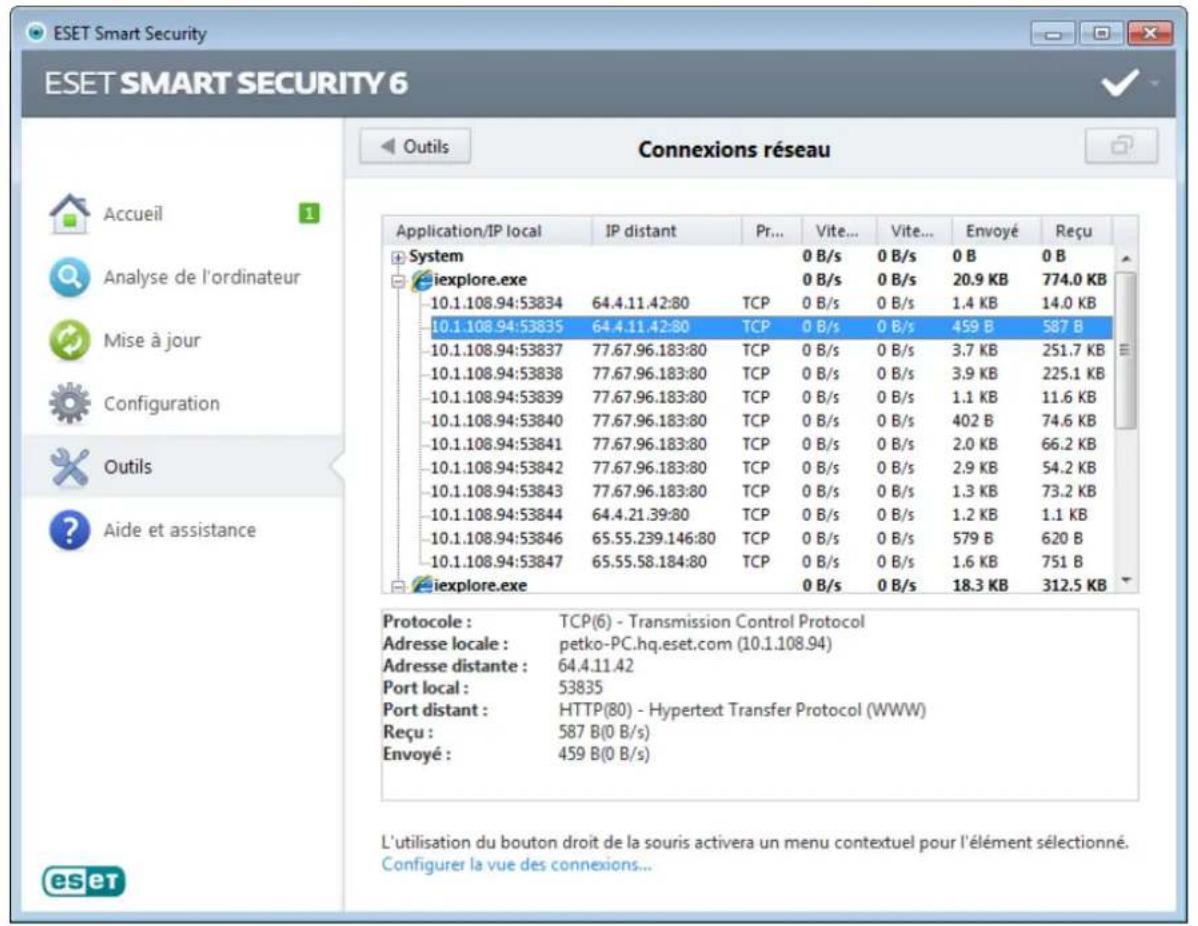Viewport: 1198px width, 926px height.
Task: Click the detach window icon button
Action: pyautogui.click(x=1121, y=145)
